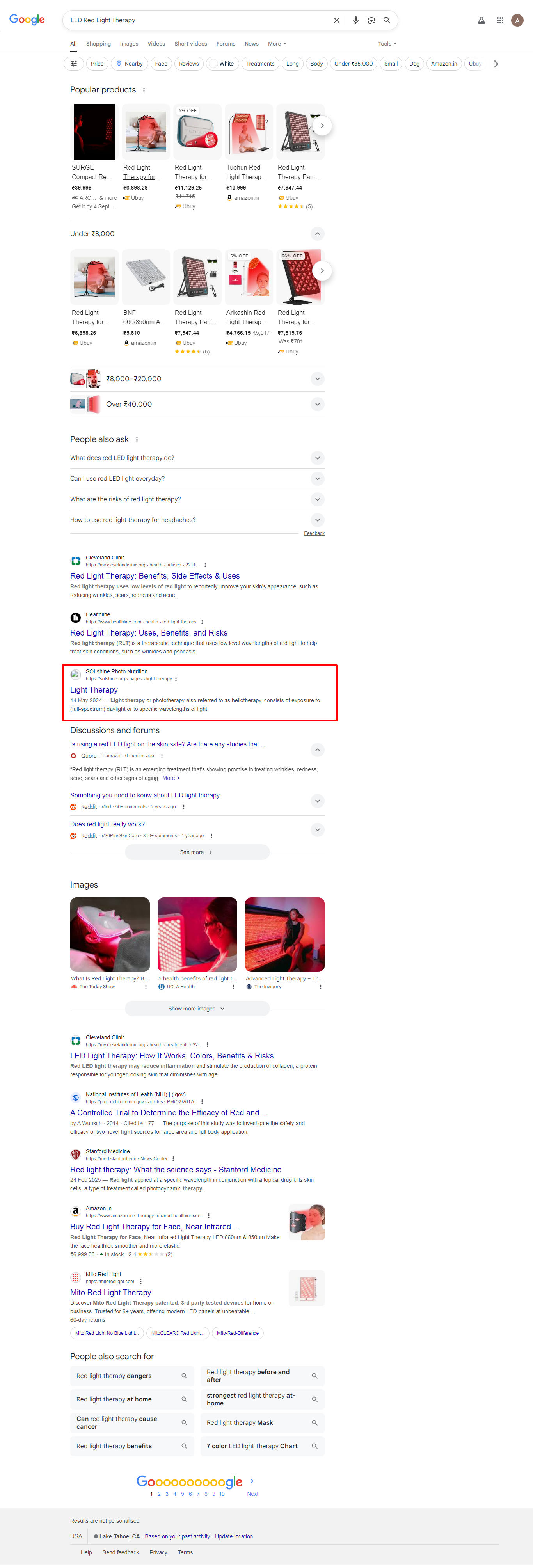The width and height of the screenshot is (533, 1568).
Task: Open all filters with the sliders icon
Action: pyautogui.click(x=74, y=63)
